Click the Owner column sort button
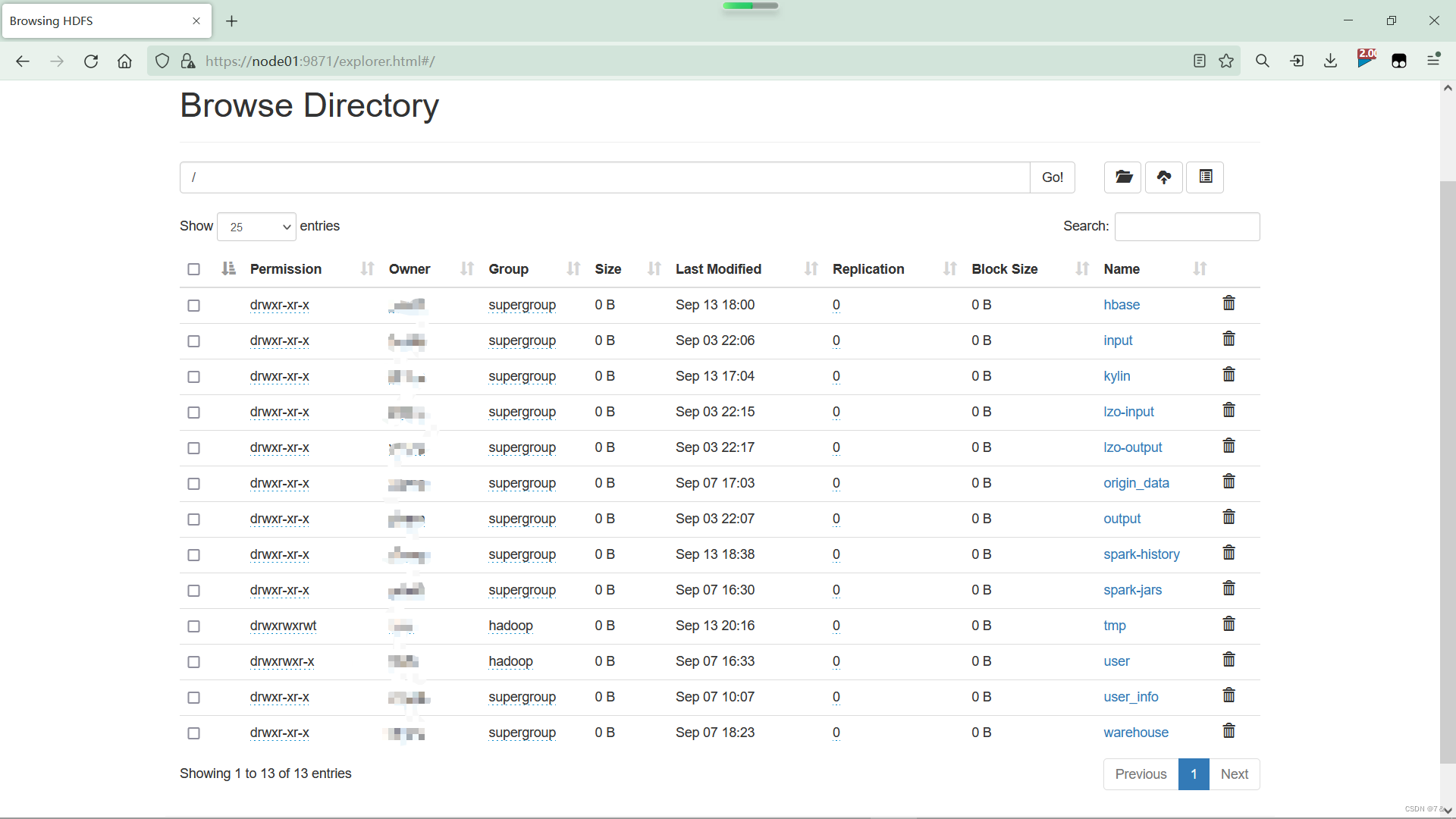Image resolution: width=1456 pixels, height=819 pixels. point(466,269)
